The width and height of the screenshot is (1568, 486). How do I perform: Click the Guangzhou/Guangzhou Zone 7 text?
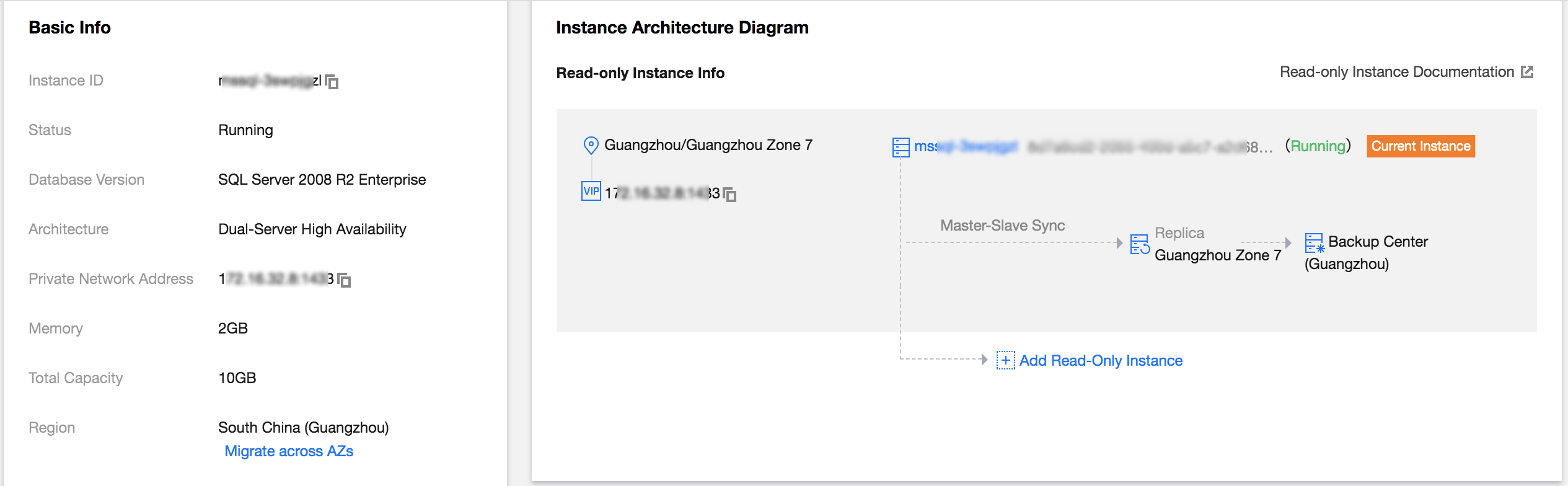[x=708, y=145]
